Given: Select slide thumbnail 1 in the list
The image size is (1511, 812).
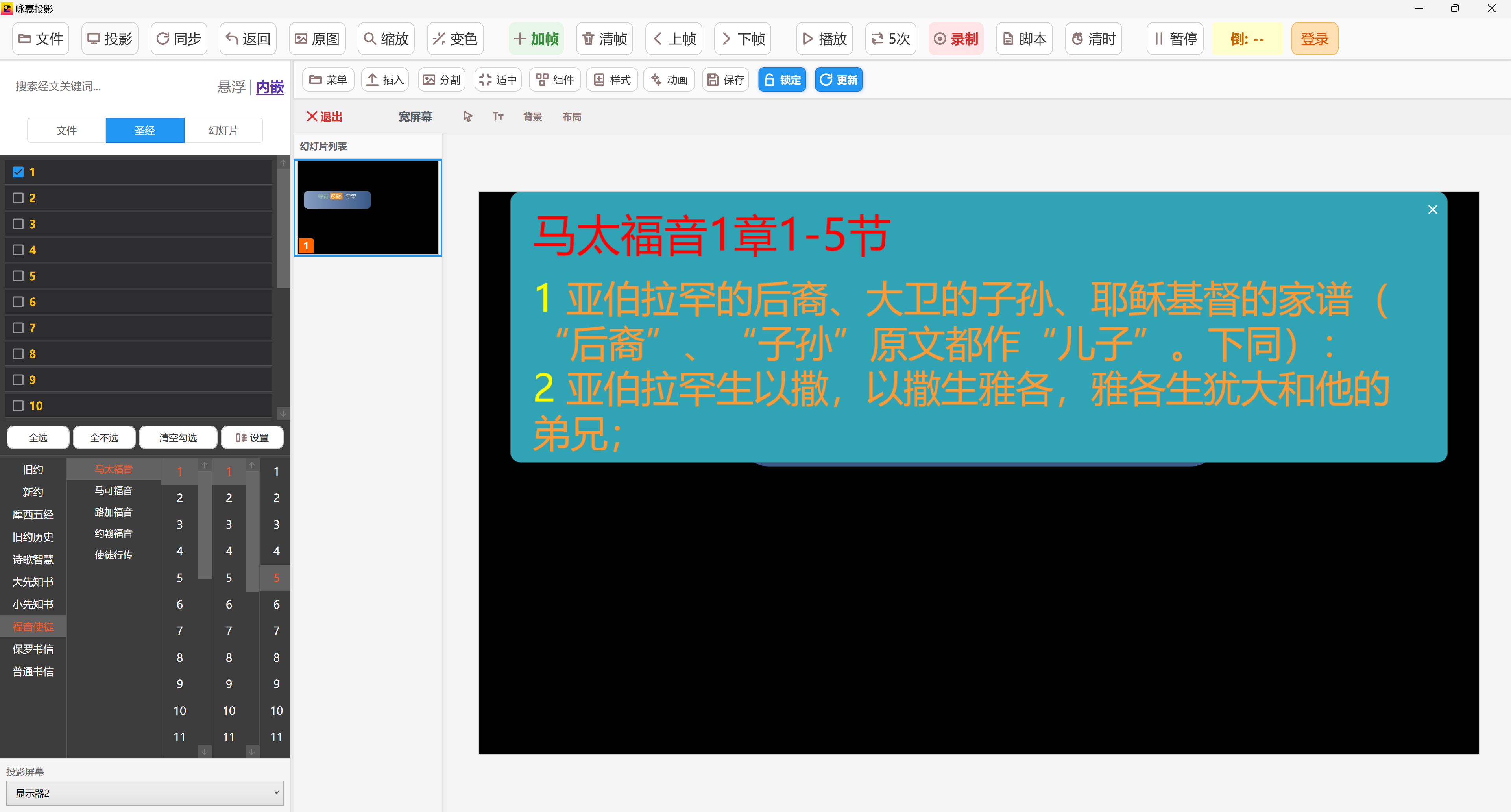Looking at the screenshot, I should pos(367,207).
